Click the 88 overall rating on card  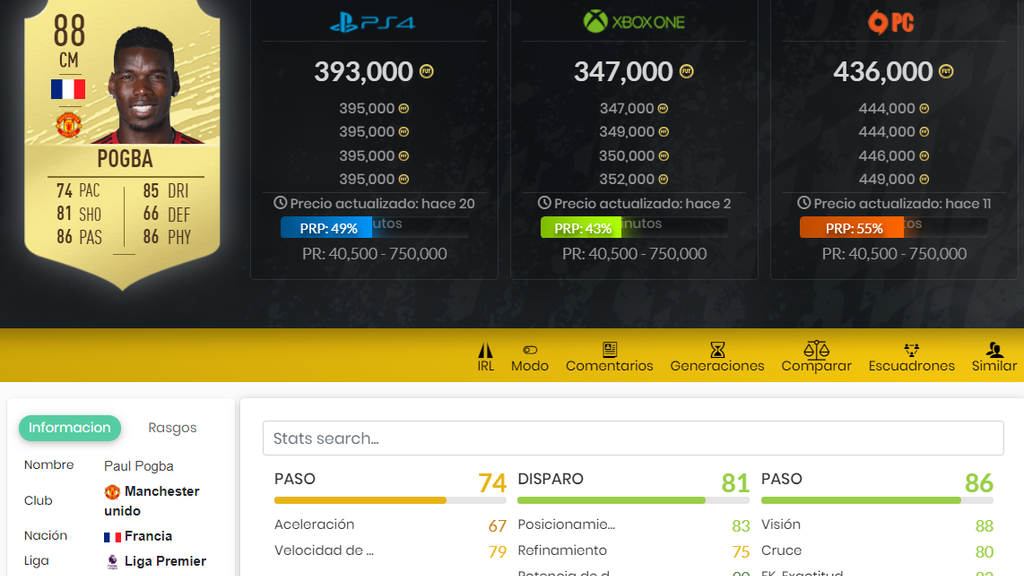[69, 31]
